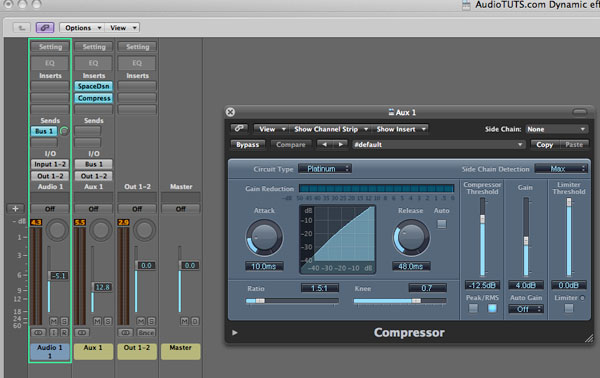Click the Aux 1 pan knob
The height and width of the screenshot is (378, 600).
101,230
